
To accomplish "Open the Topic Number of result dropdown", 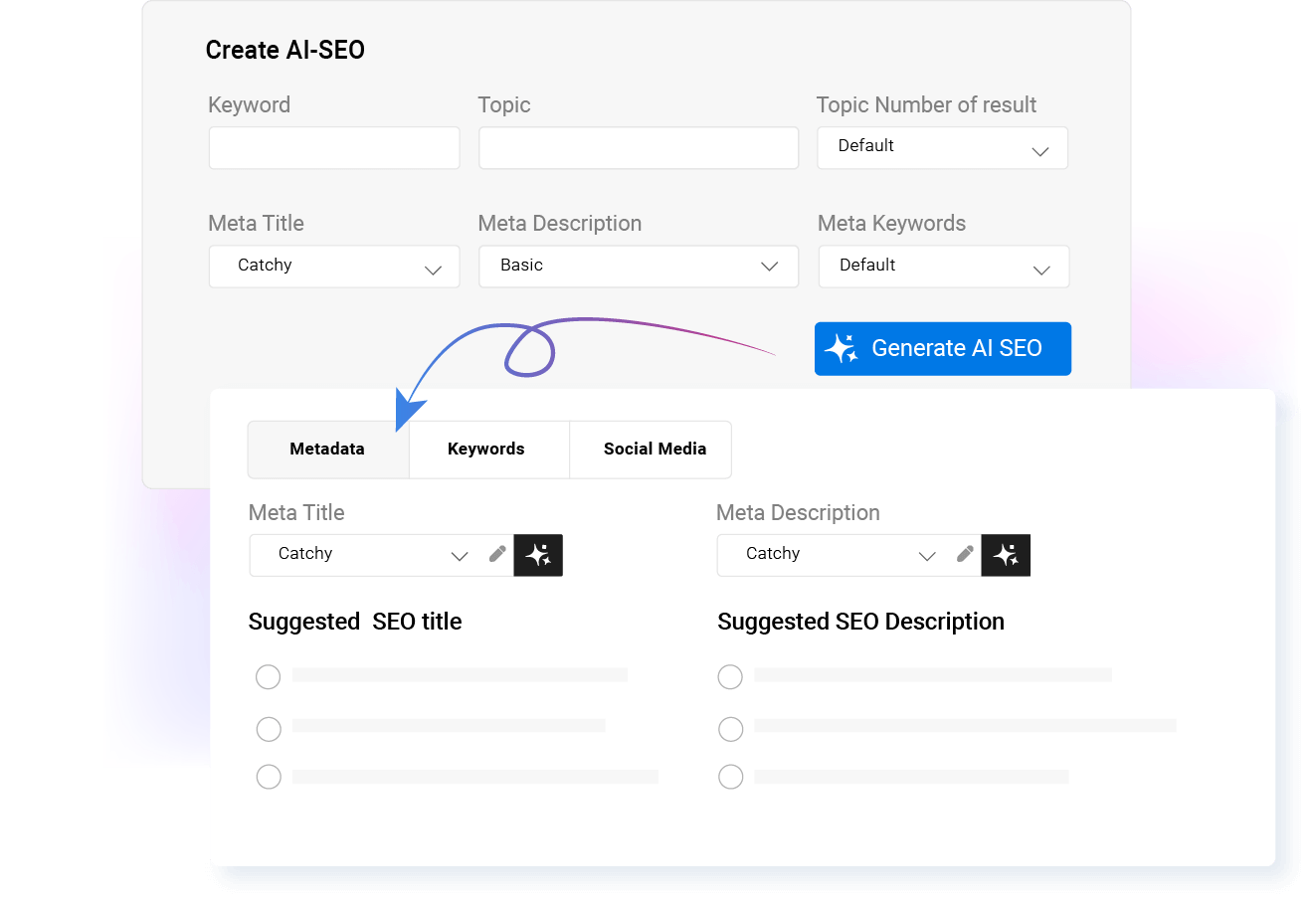I will (1041, 148).
